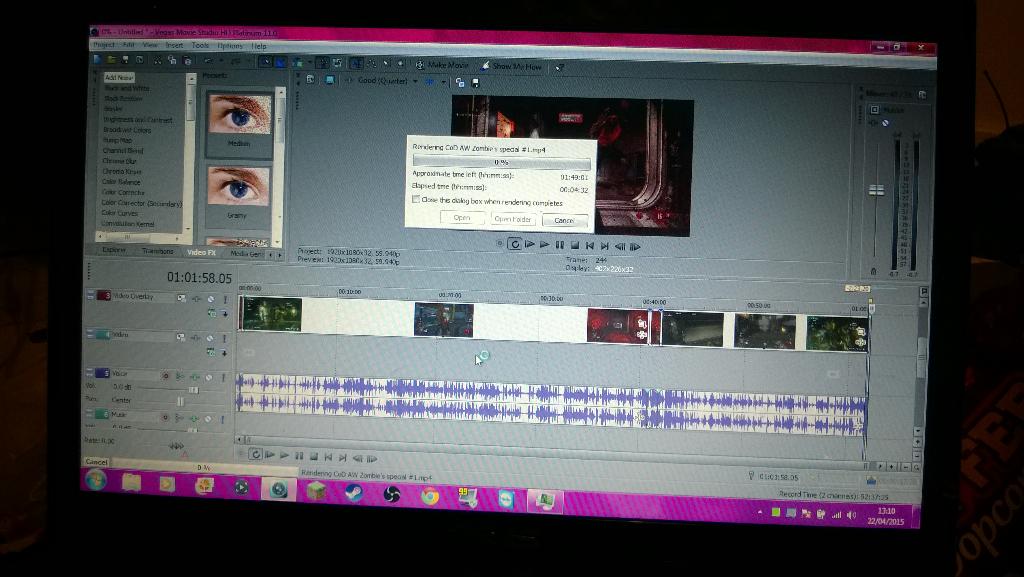The image size is (1024, 577).
Task: Click the New Project toolbar icon
Action: pos(97,59)
